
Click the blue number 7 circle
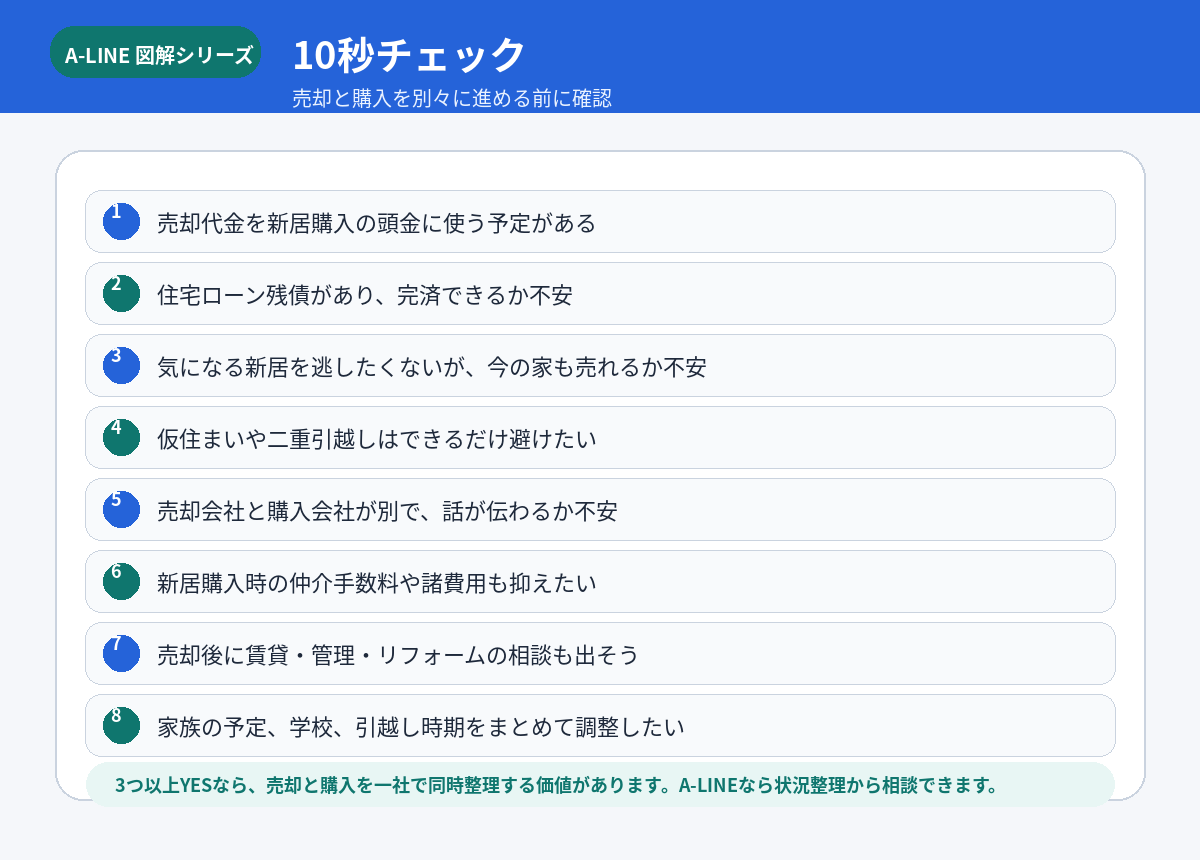[x=121, y=654]
